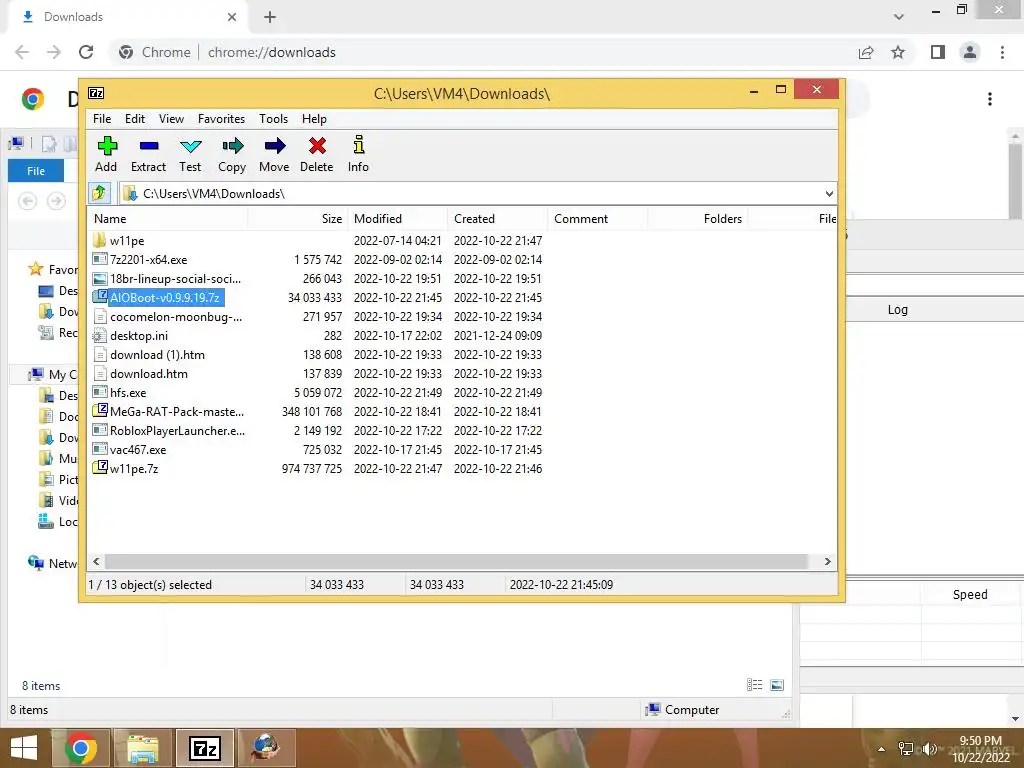
Task: Select the w11pe folder icon
Action: (x=99, y=240)
